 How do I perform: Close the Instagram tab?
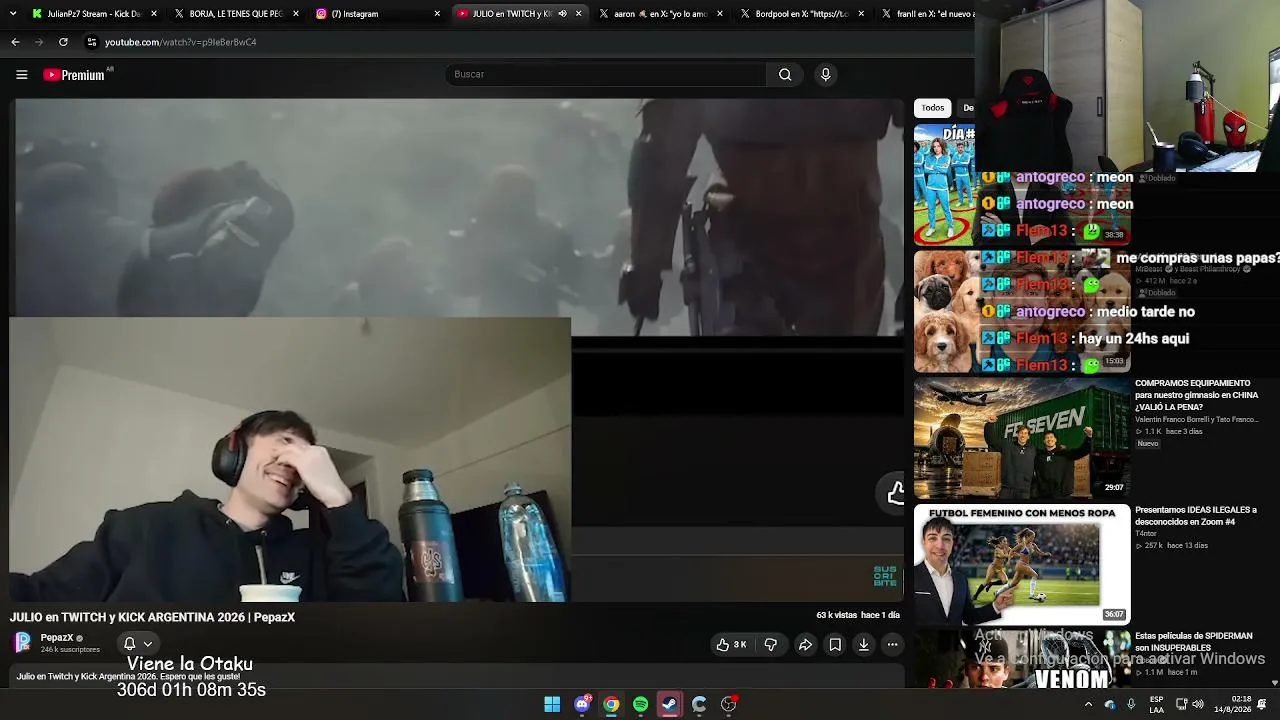pos(437,14)
